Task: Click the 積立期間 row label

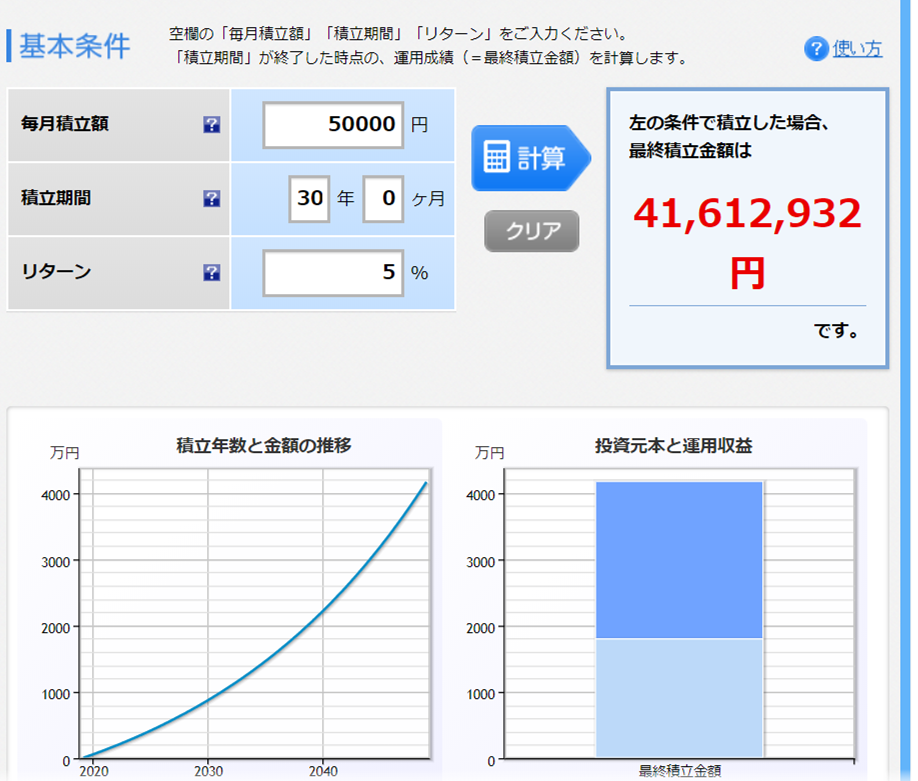Action: tap(56, 198)
